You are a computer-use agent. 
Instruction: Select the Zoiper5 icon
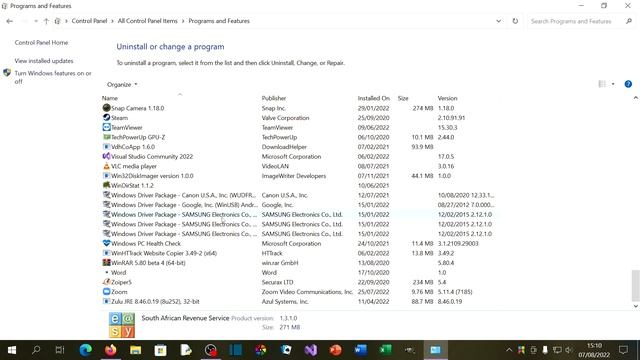coord(107,282)
